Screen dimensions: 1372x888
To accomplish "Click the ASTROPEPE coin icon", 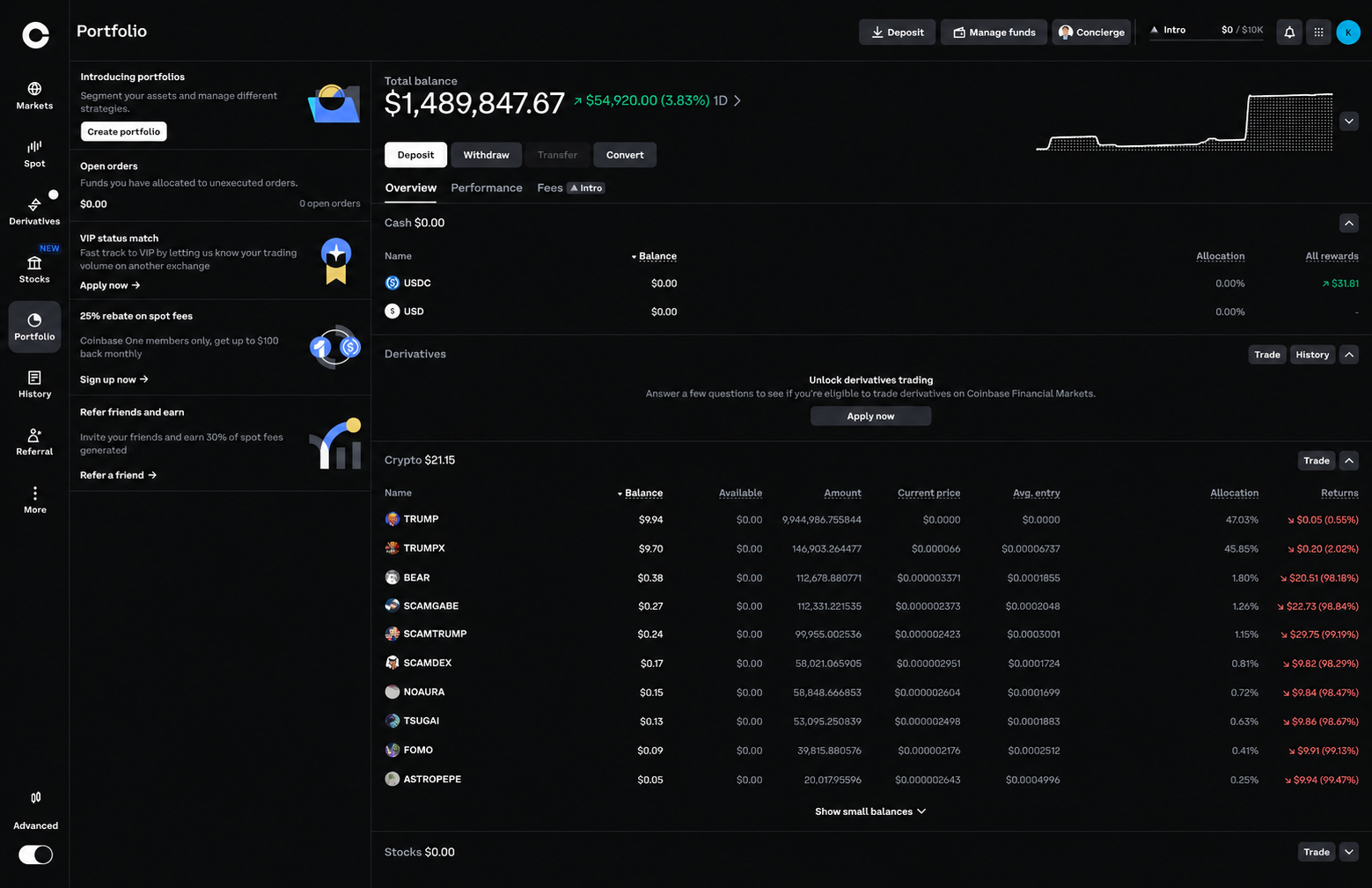I will click(393, 779).
